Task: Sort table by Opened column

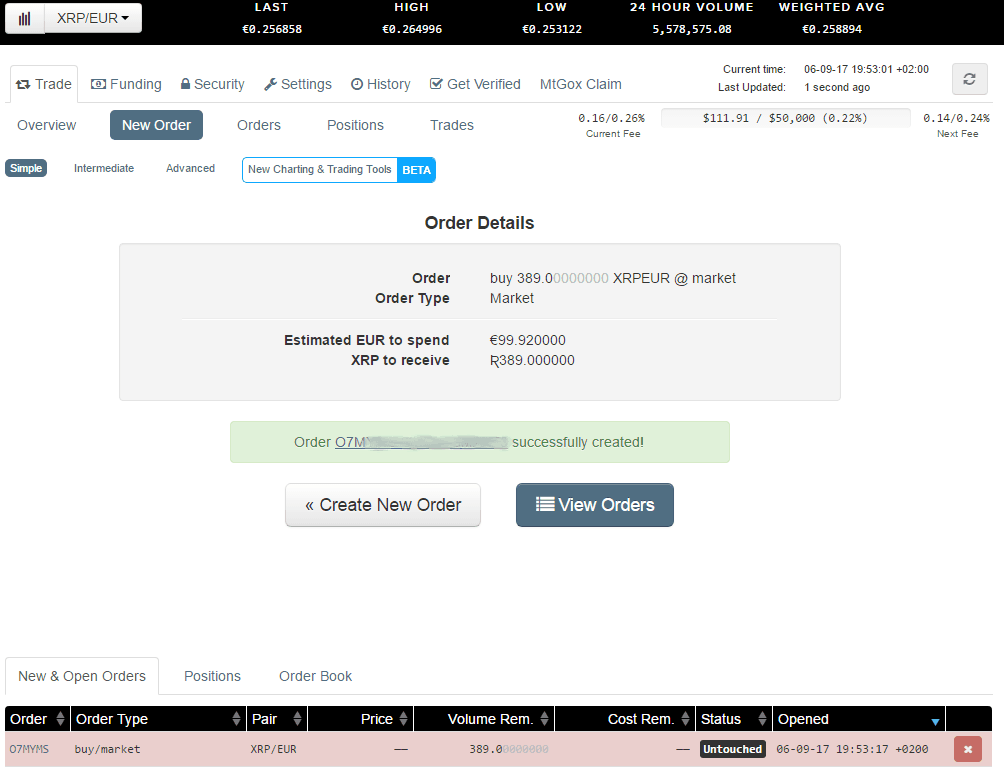Action: coord(858,719)
